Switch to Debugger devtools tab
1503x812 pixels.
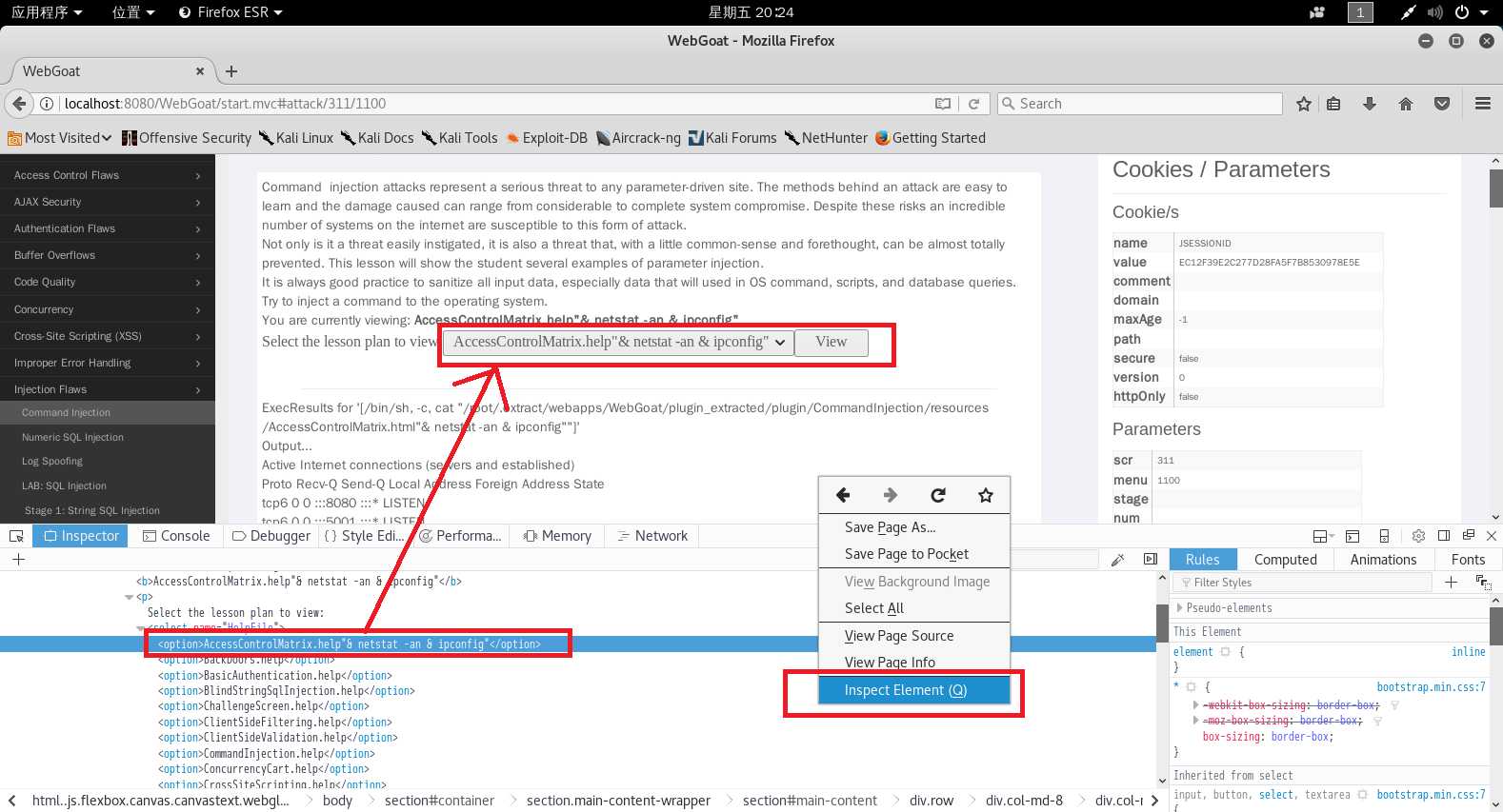click(271, 536)
